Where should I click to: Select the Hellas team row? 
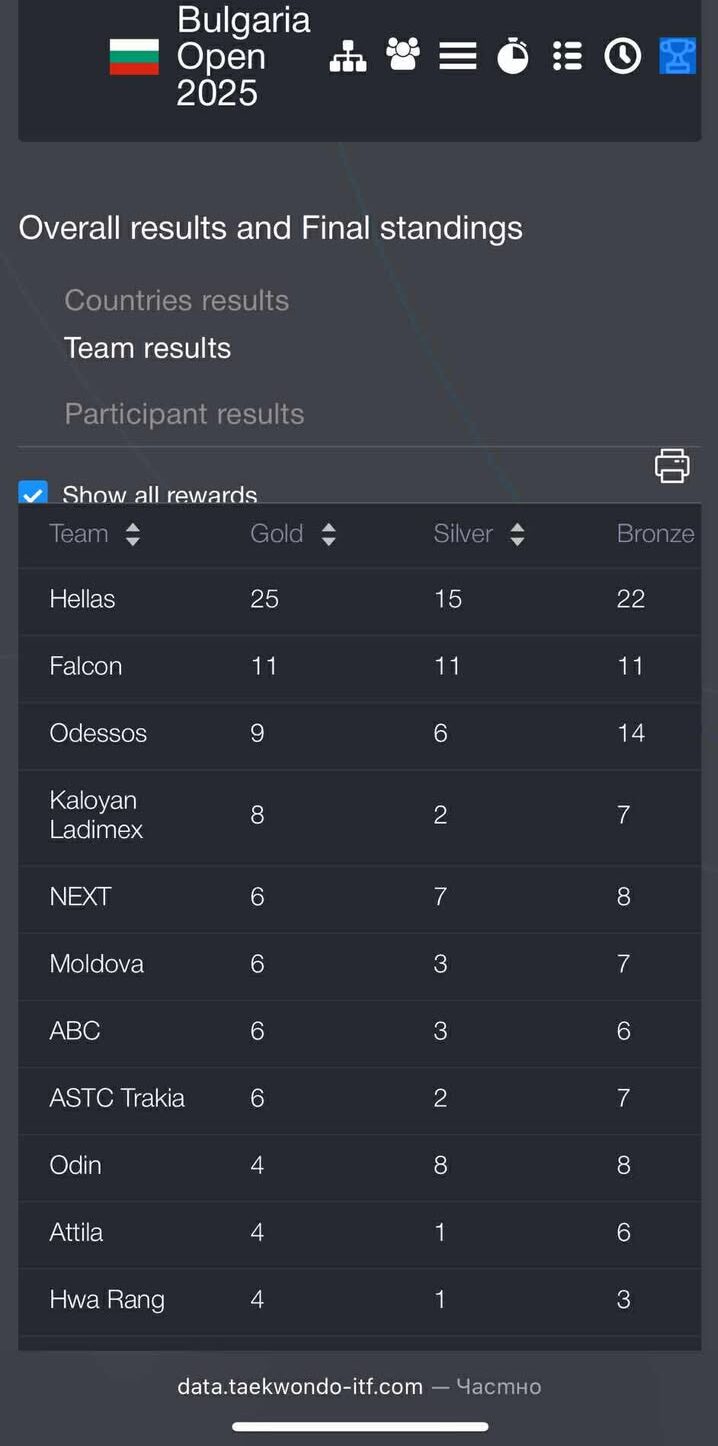tap(82, 599)
